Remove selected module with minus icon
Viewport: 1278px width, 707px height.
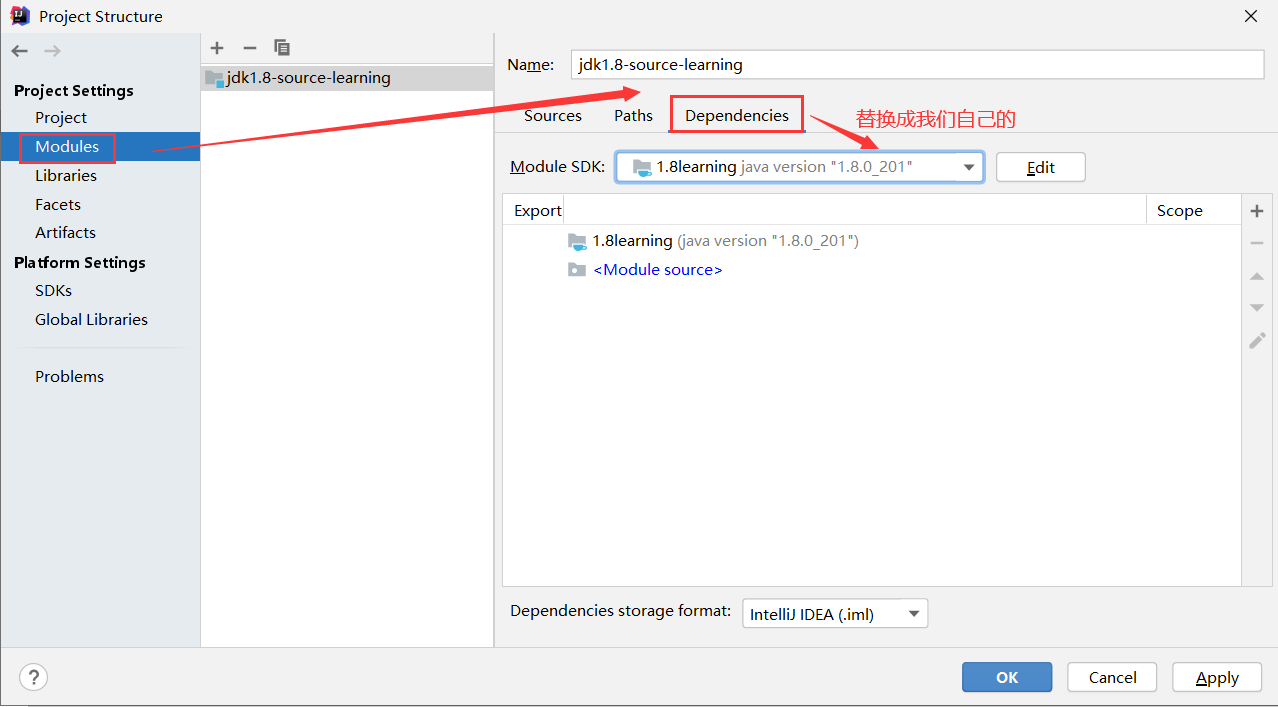[250, 47]
